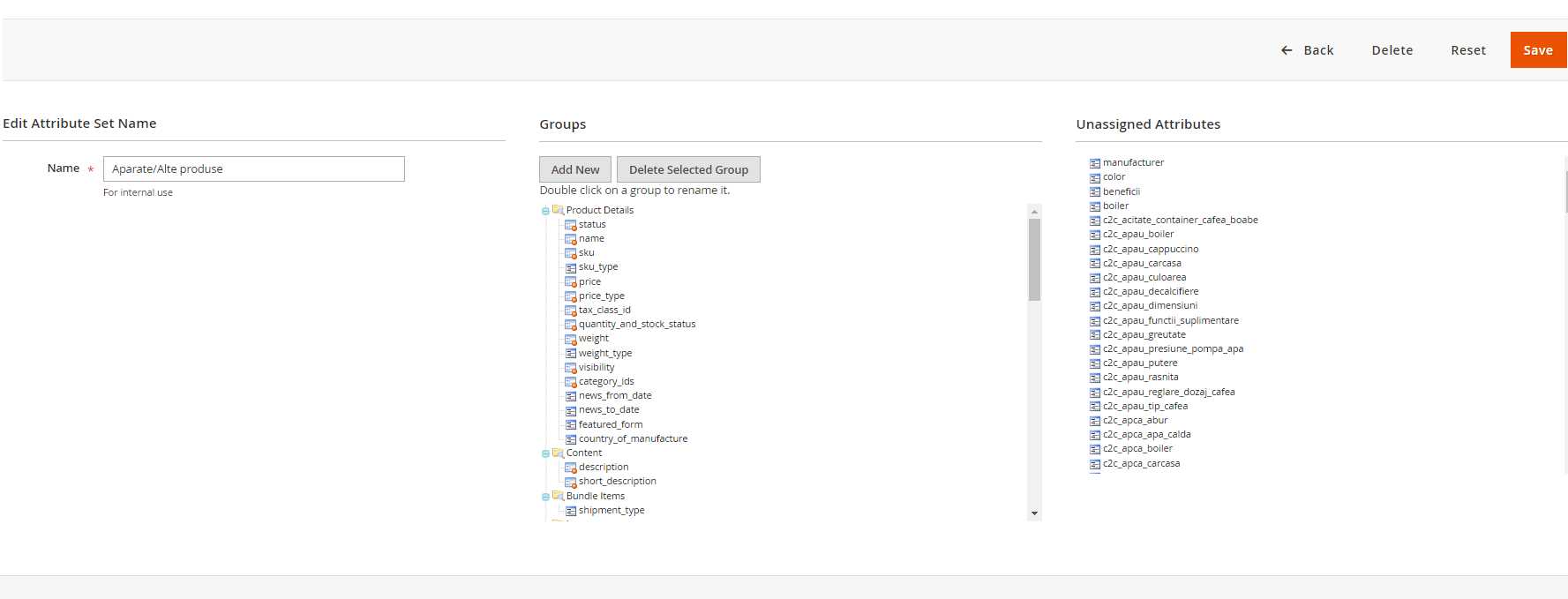Screen dimensions: 1568x599
Task: Click the Delete button
Action: coord(1392,50)
